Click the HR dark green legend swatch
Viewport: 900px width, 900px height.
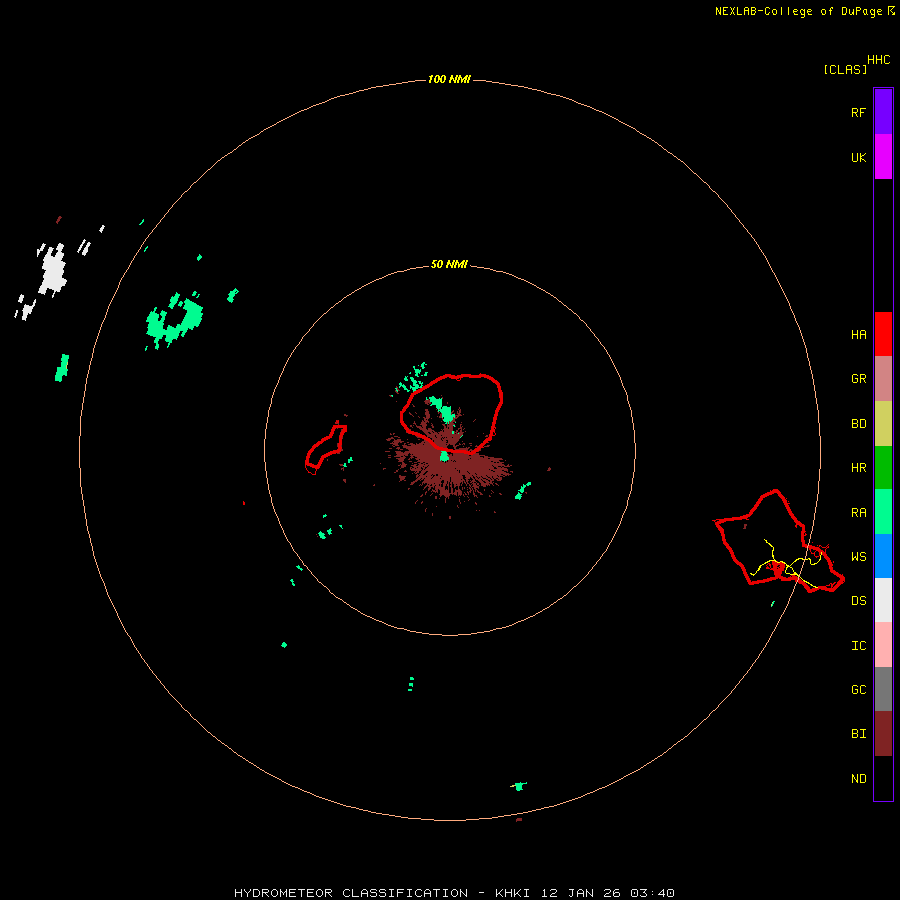(883, 468)
